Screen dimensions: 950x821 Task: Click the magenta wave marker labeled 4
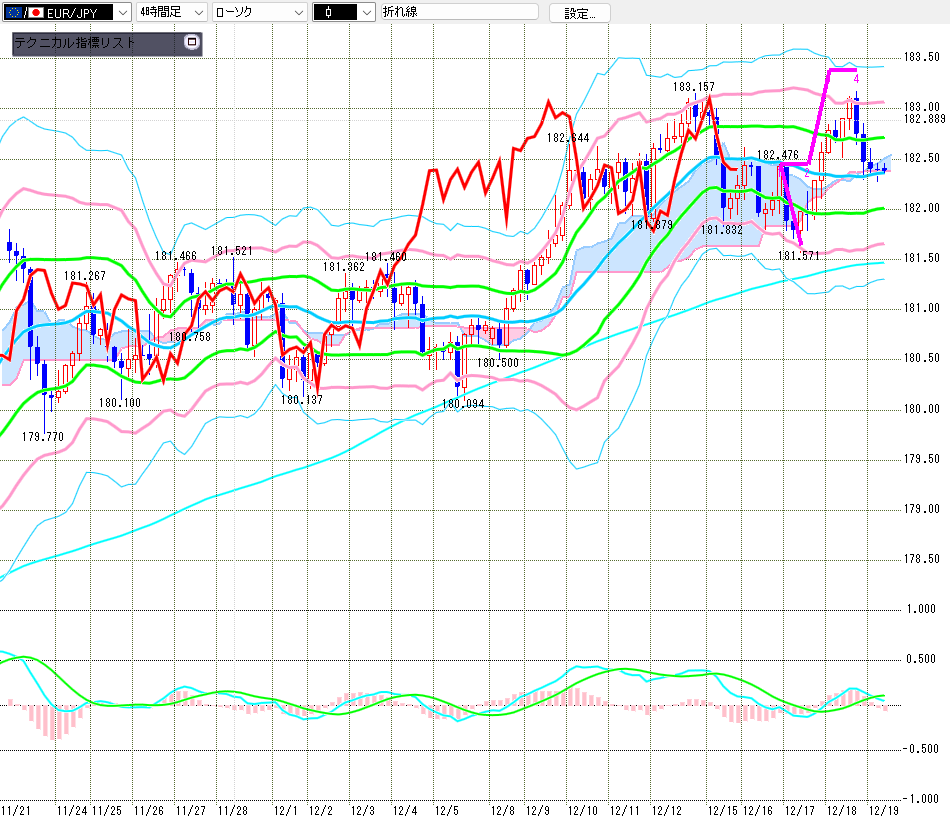coord(856,78)
